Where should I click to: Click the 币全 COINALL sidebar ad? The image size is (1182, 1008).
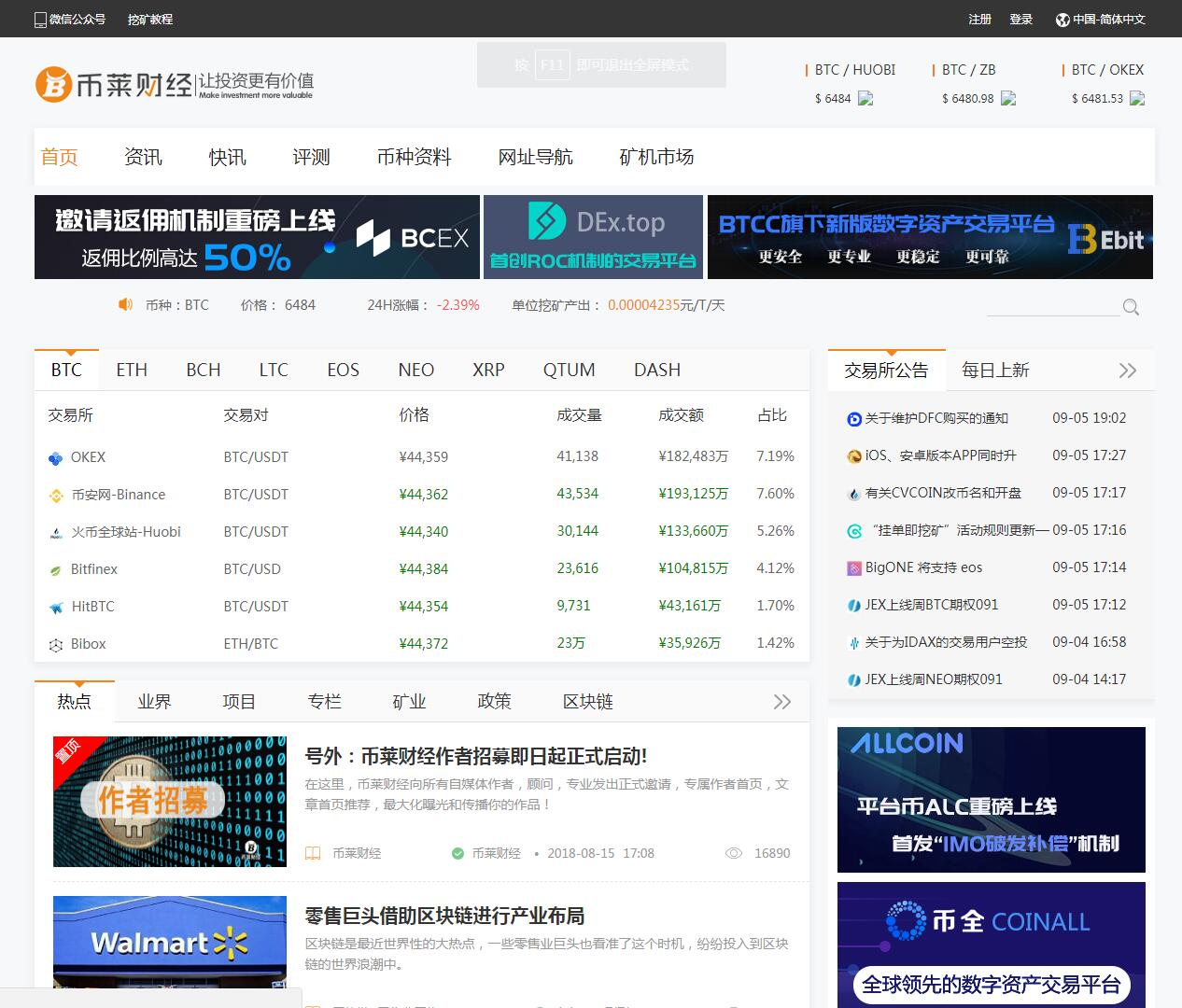click(x=992, y=945)
